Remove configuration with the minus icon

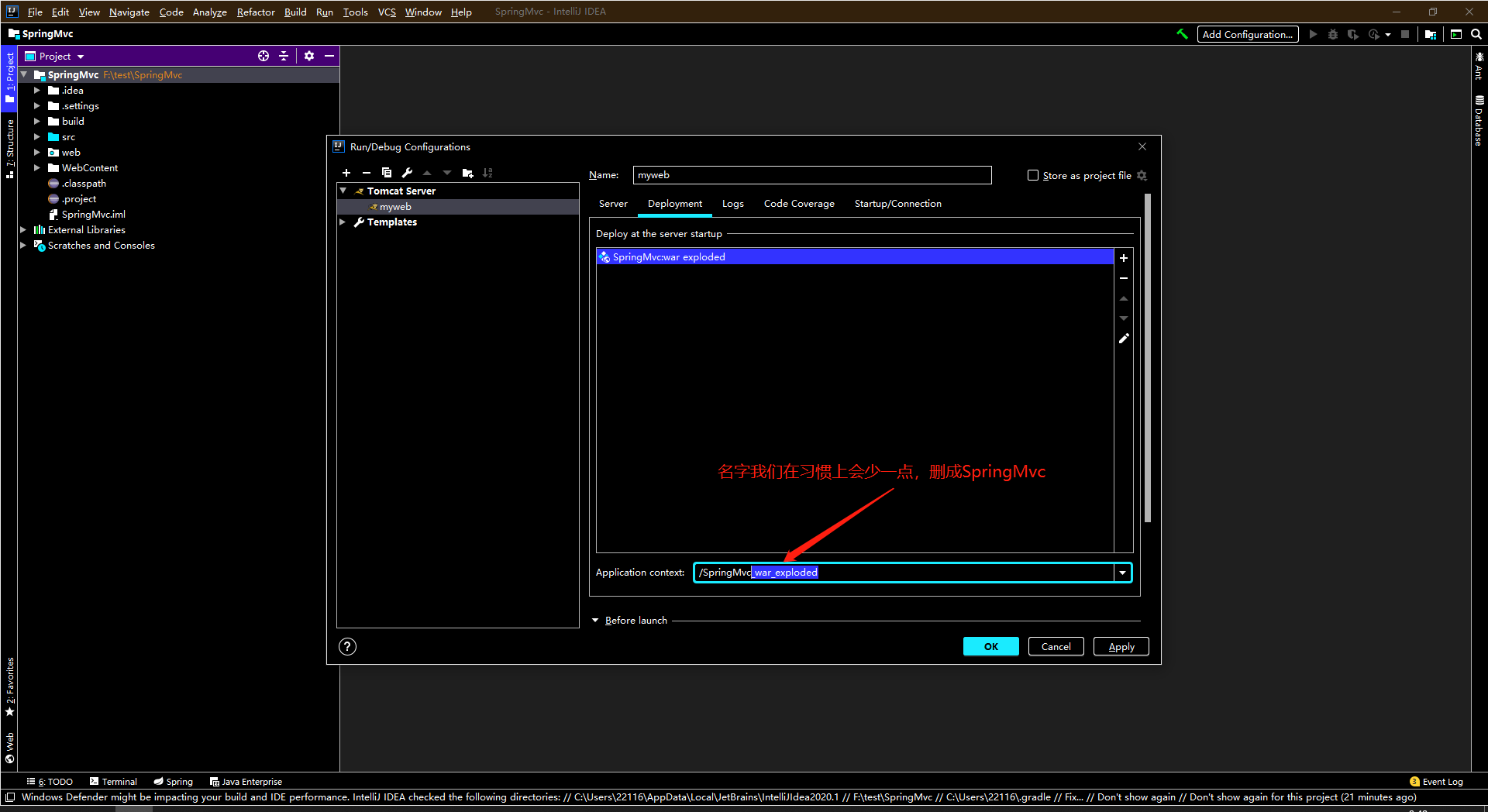(x=367, y=173)
